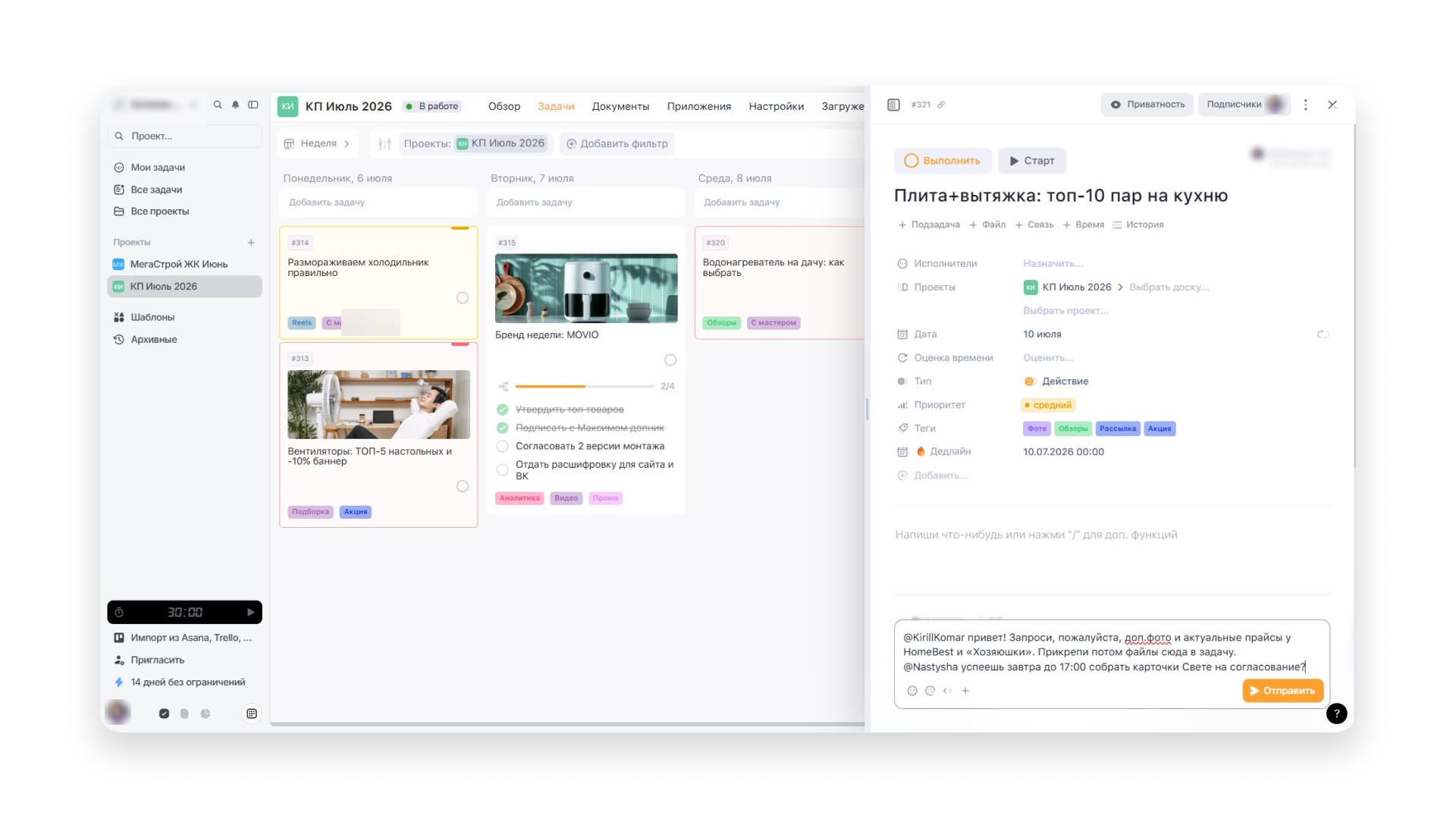Image resolution: width=1456 pixels, height=819 pixels.
Task: Uncheck the 'Утвердить топ товаров' subtask
Action: pyautogui.click(x=502, y=409)
